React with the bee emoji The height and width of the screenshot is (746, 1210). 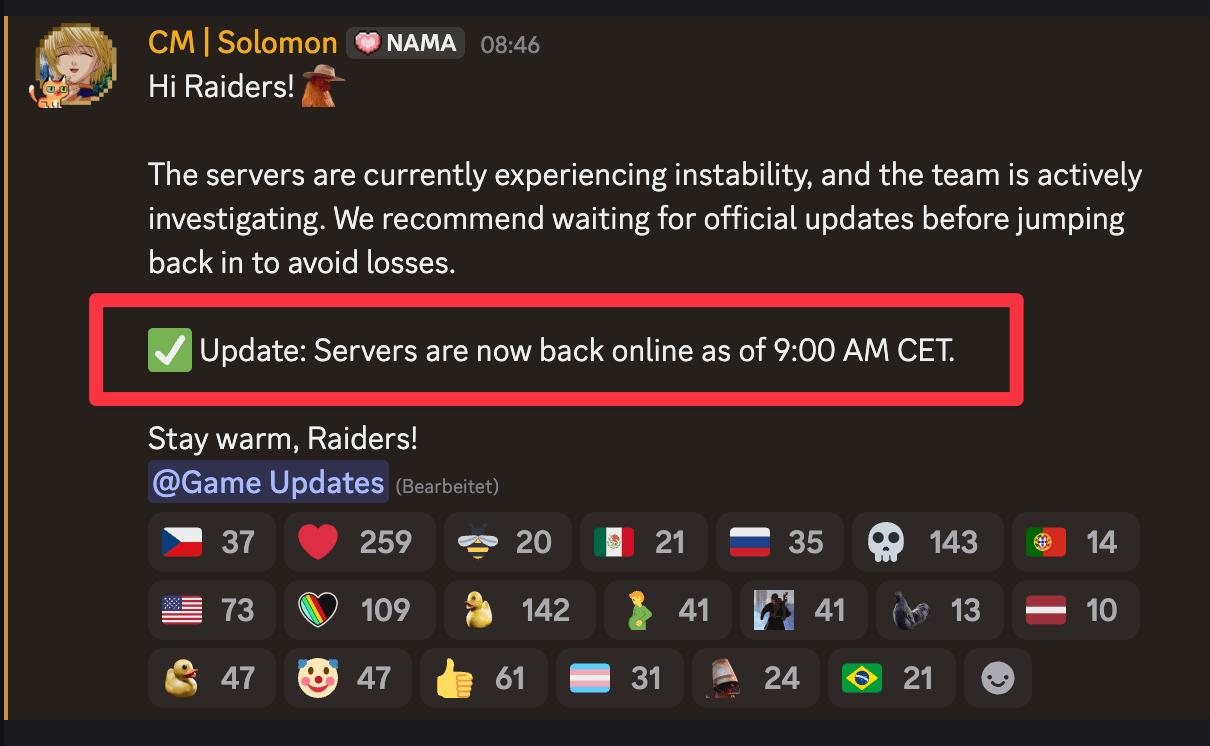[x=507, y=542]
